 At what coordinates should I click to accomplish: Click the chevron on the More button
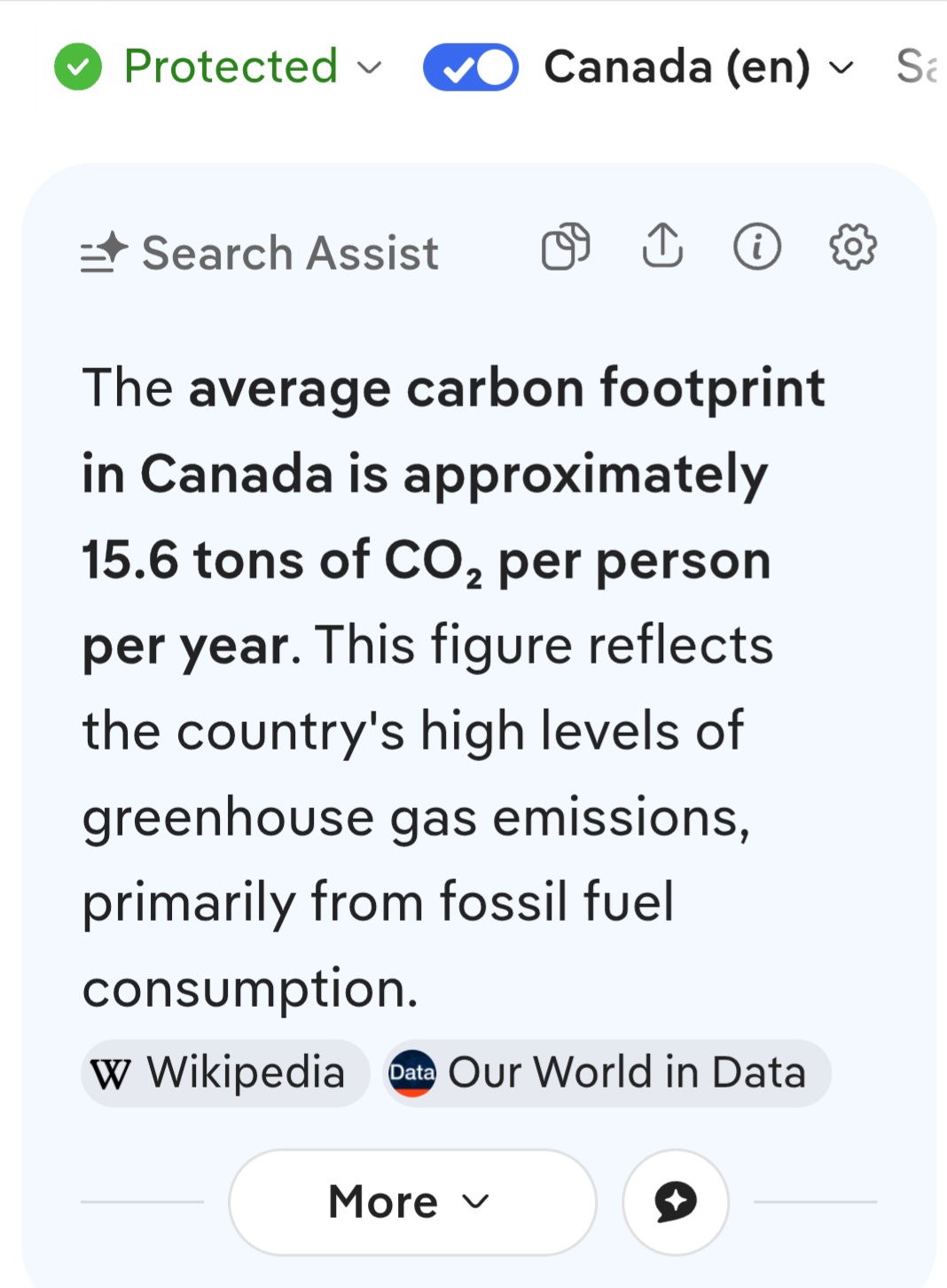pos(476,1202)
